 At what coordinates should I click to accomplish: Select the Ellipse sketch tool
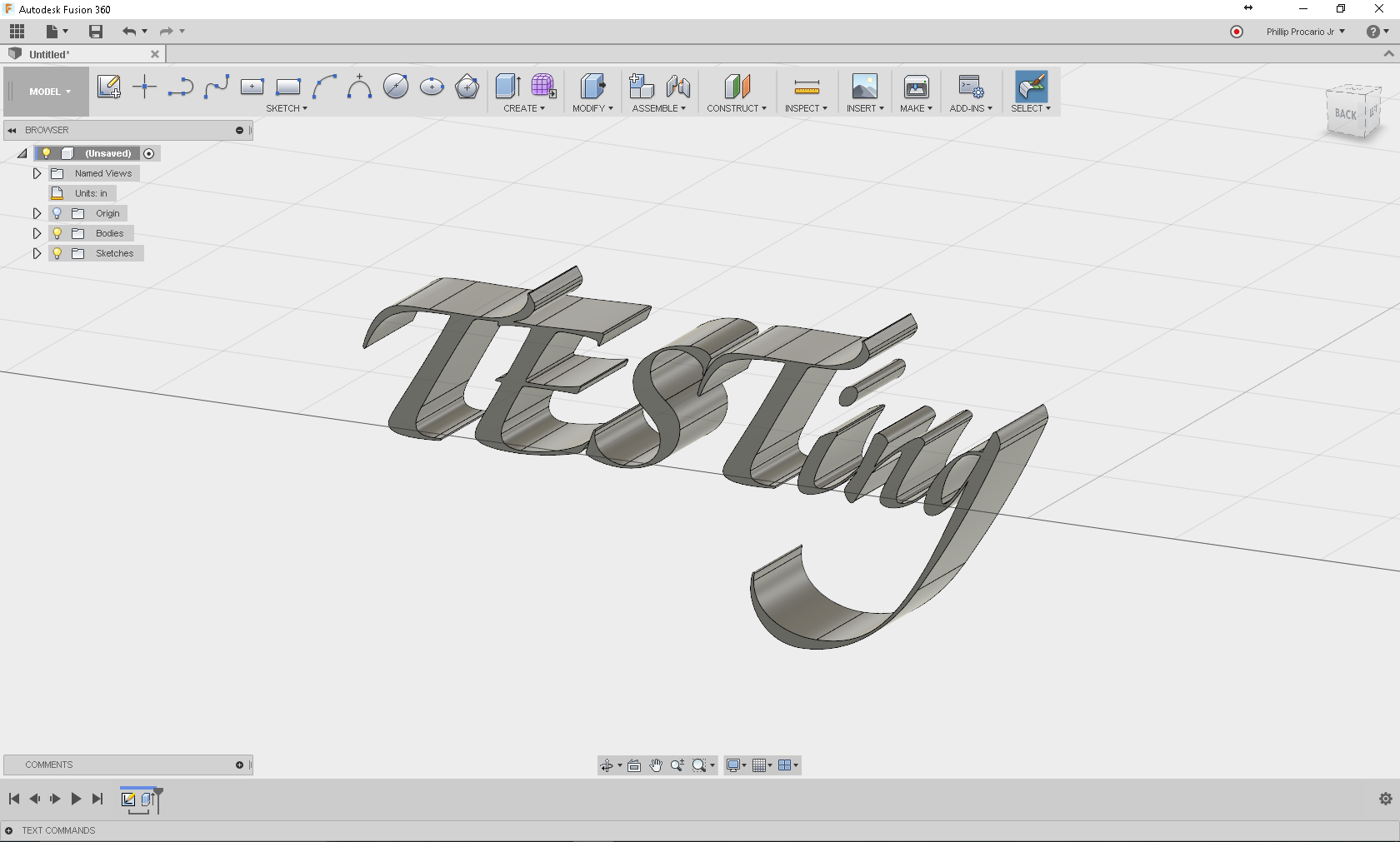pyautogui.click(x=432, y=87)
